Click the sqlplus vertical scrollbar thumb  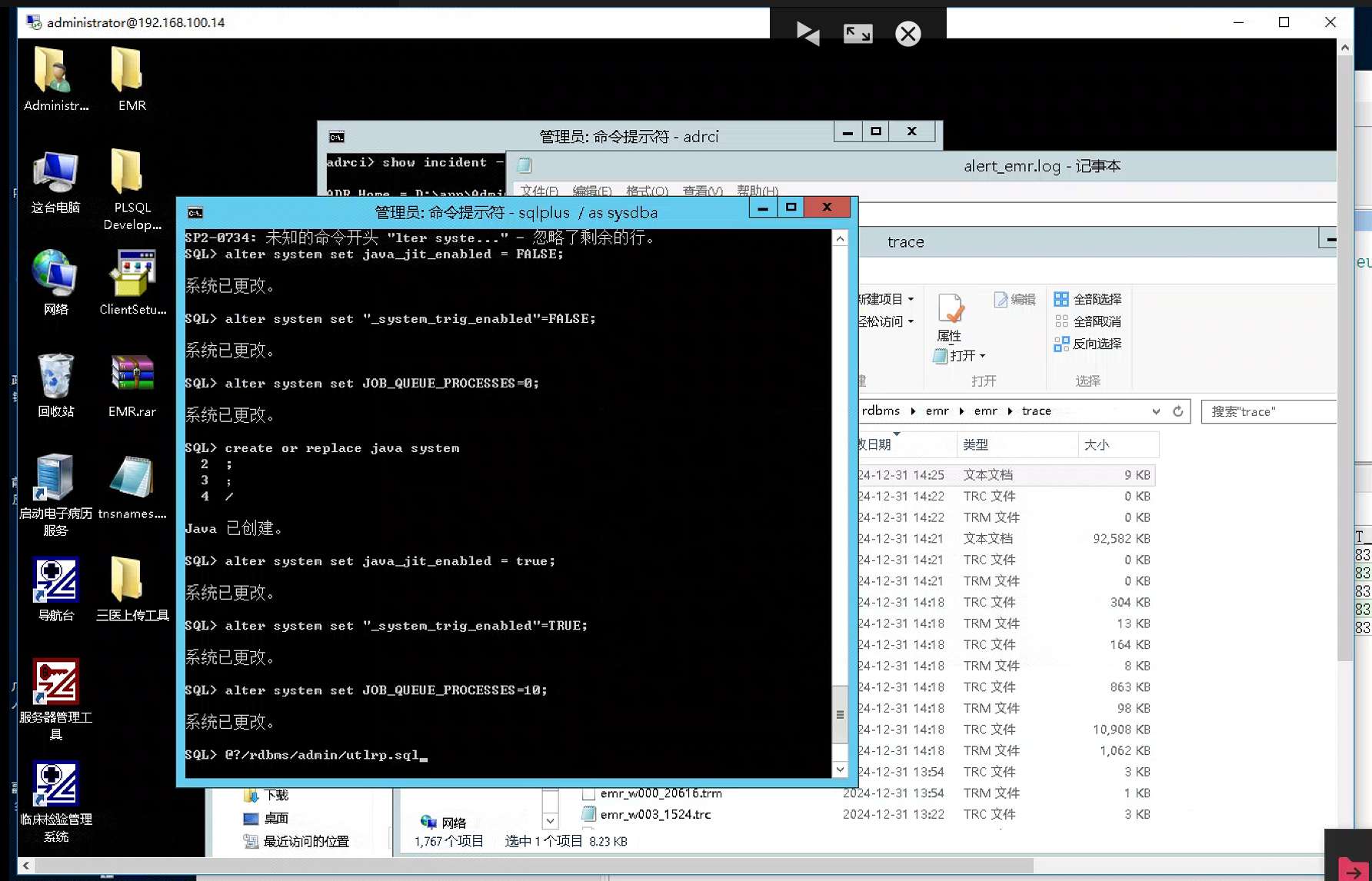(840, 714)
